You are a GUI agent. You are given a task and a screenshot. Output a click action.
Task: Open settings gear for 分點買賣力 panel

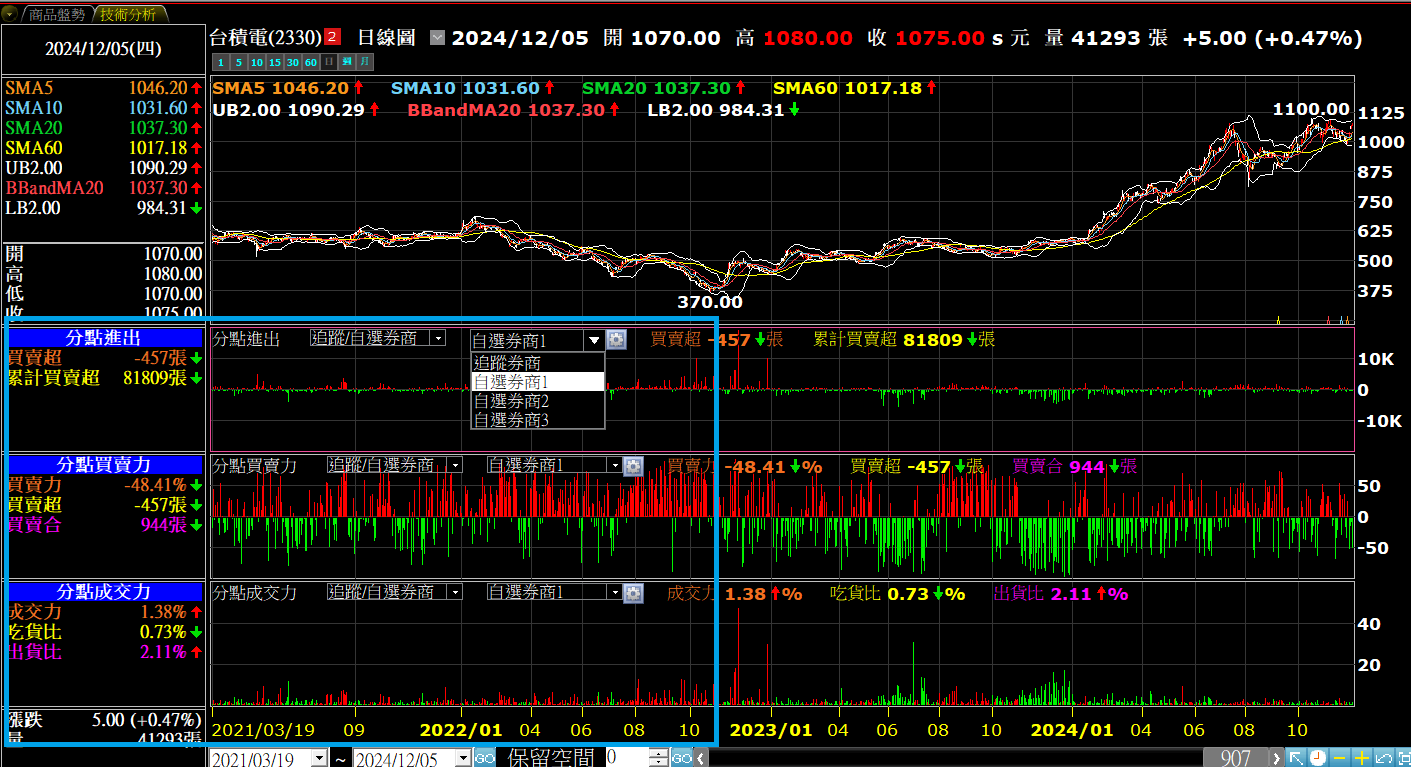pos(633,465)
